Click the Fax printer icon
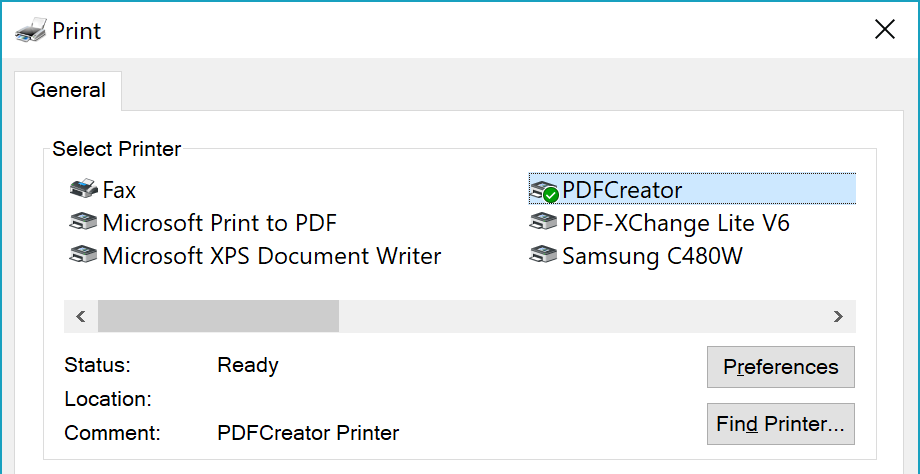The image size is (920, 474). (83, 189)
